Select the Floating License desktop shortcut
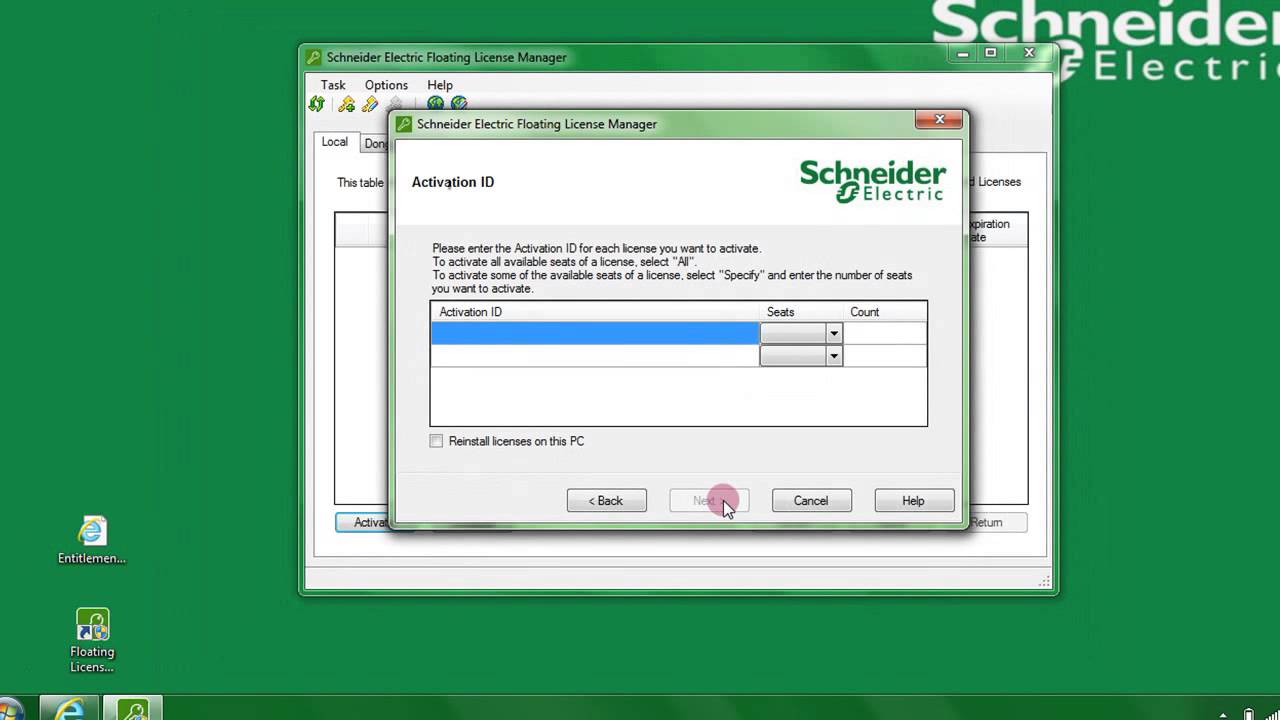The width and height of the screenshot is (1280, 720). (92, 641)
